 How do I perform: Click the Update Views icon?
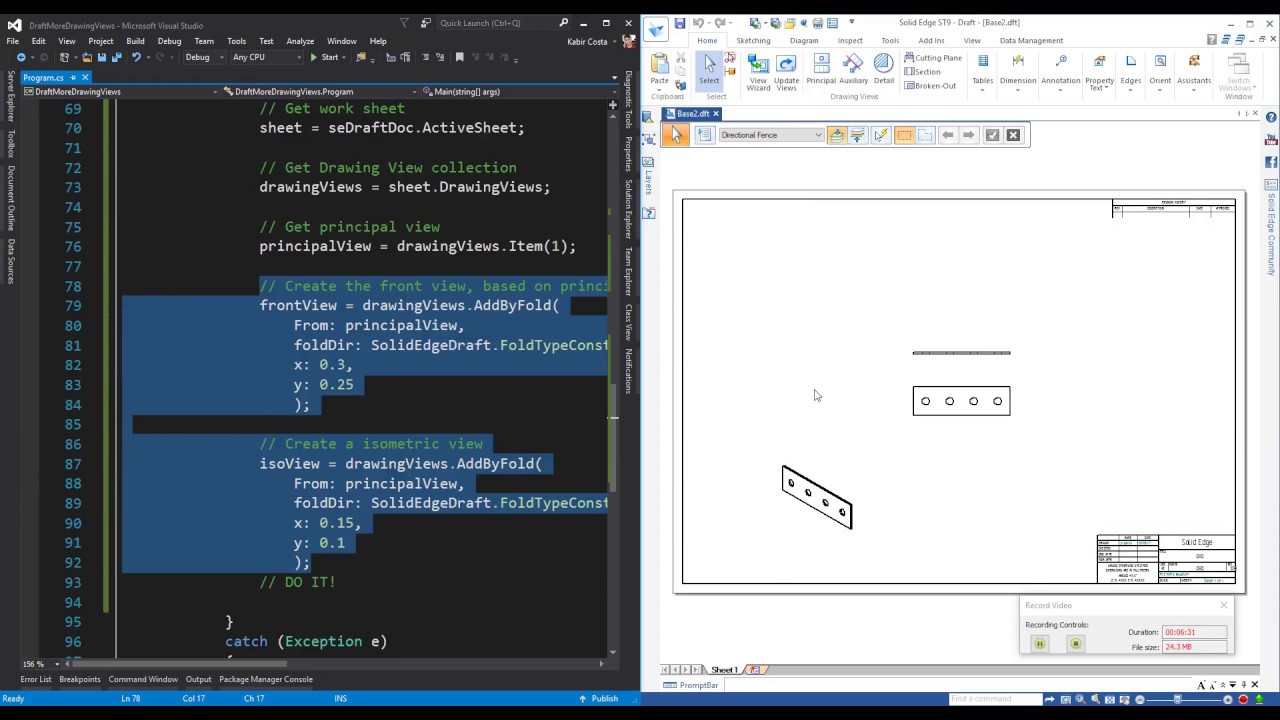(787, 72)
